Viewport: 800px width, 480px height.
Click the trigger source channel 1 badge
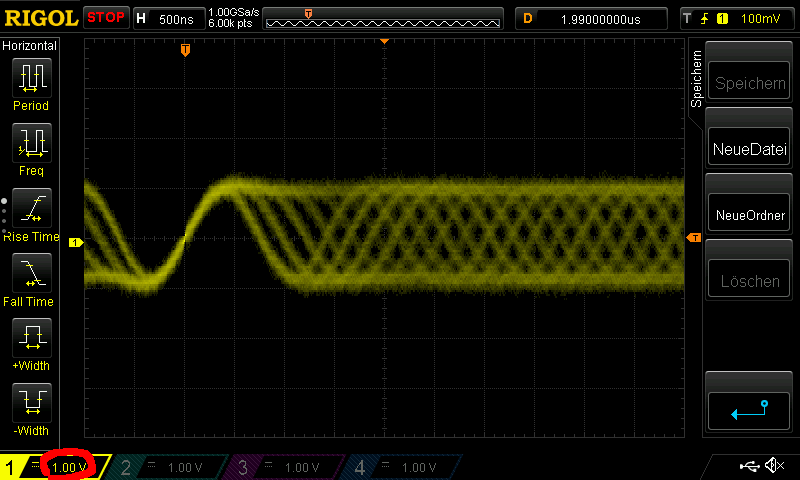coord(722,19)
